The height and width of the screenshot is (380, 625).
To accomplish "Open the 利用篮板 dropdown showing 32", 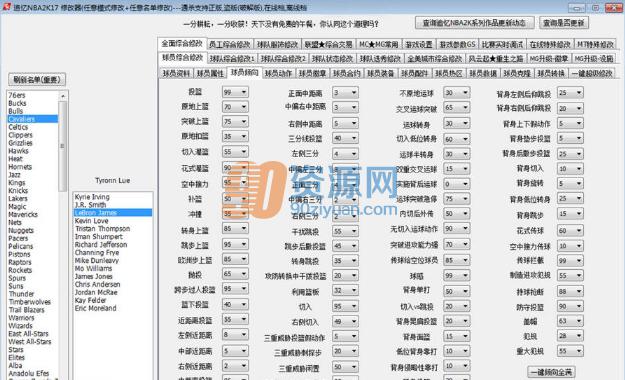I will coord(345,291).
